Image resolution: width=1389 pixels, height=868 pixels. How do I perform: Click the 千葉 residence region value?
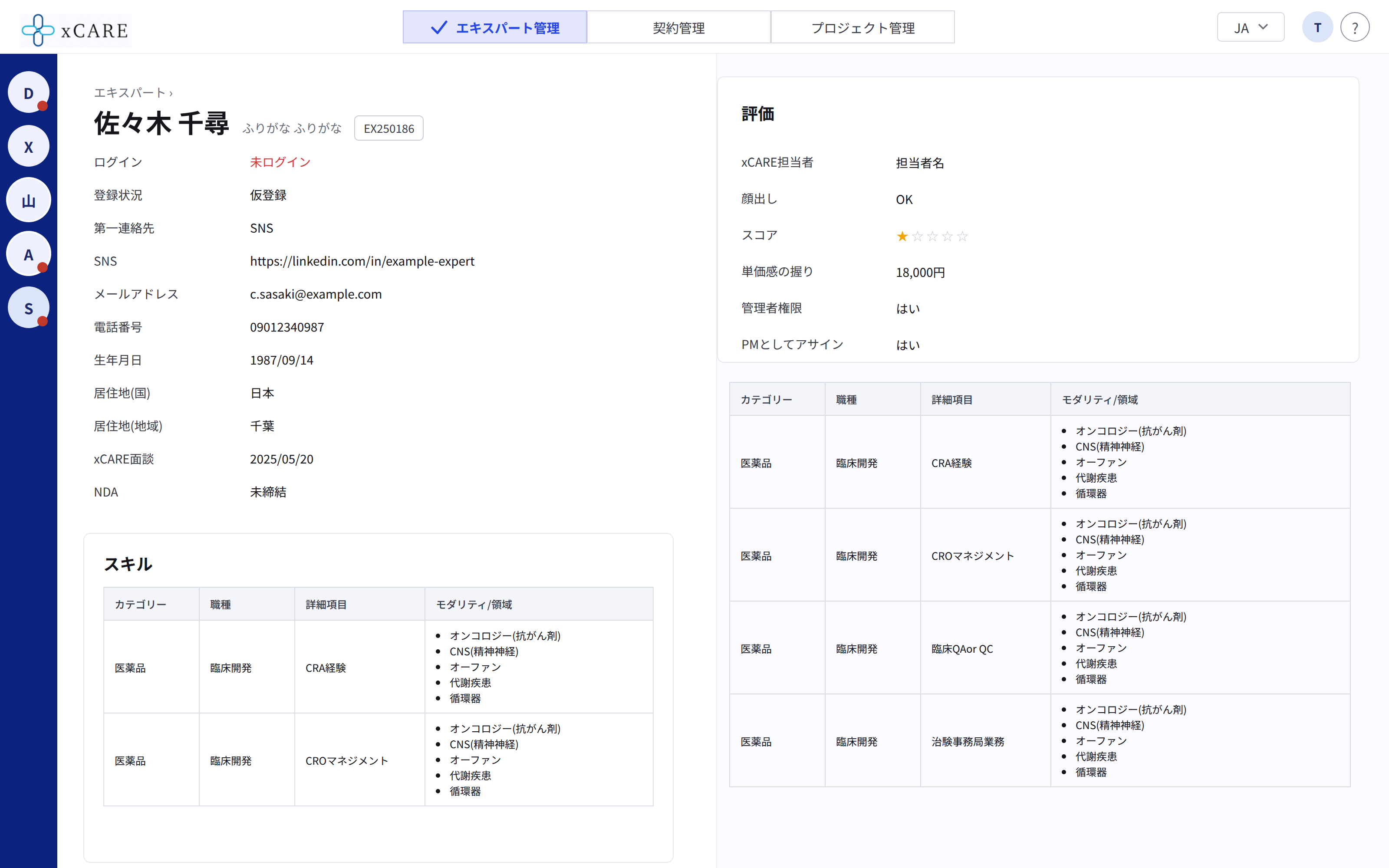262,426
